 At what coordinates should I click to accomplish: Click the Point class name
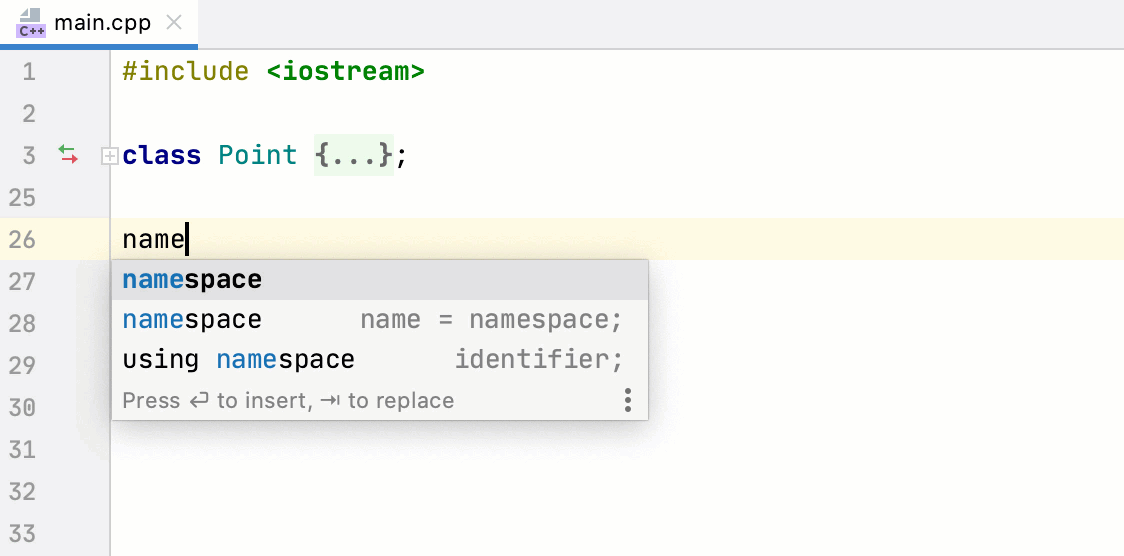coord(258,156)
